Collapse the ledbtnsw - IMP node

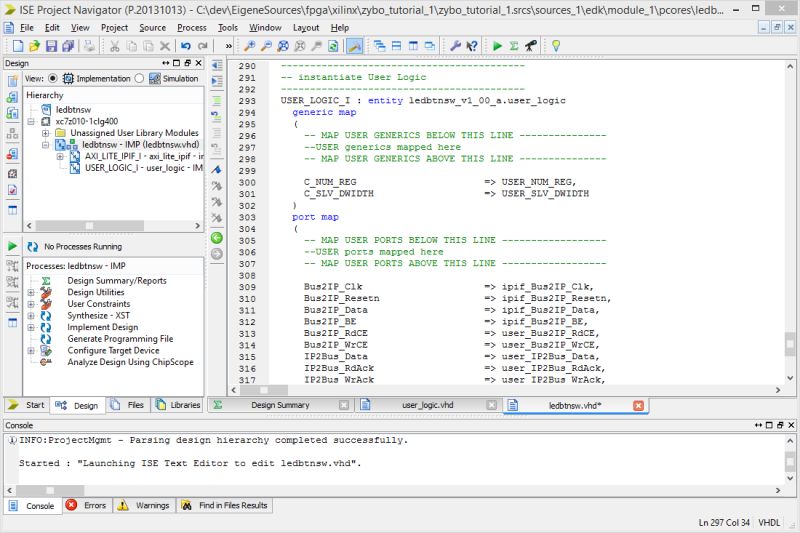45,145
